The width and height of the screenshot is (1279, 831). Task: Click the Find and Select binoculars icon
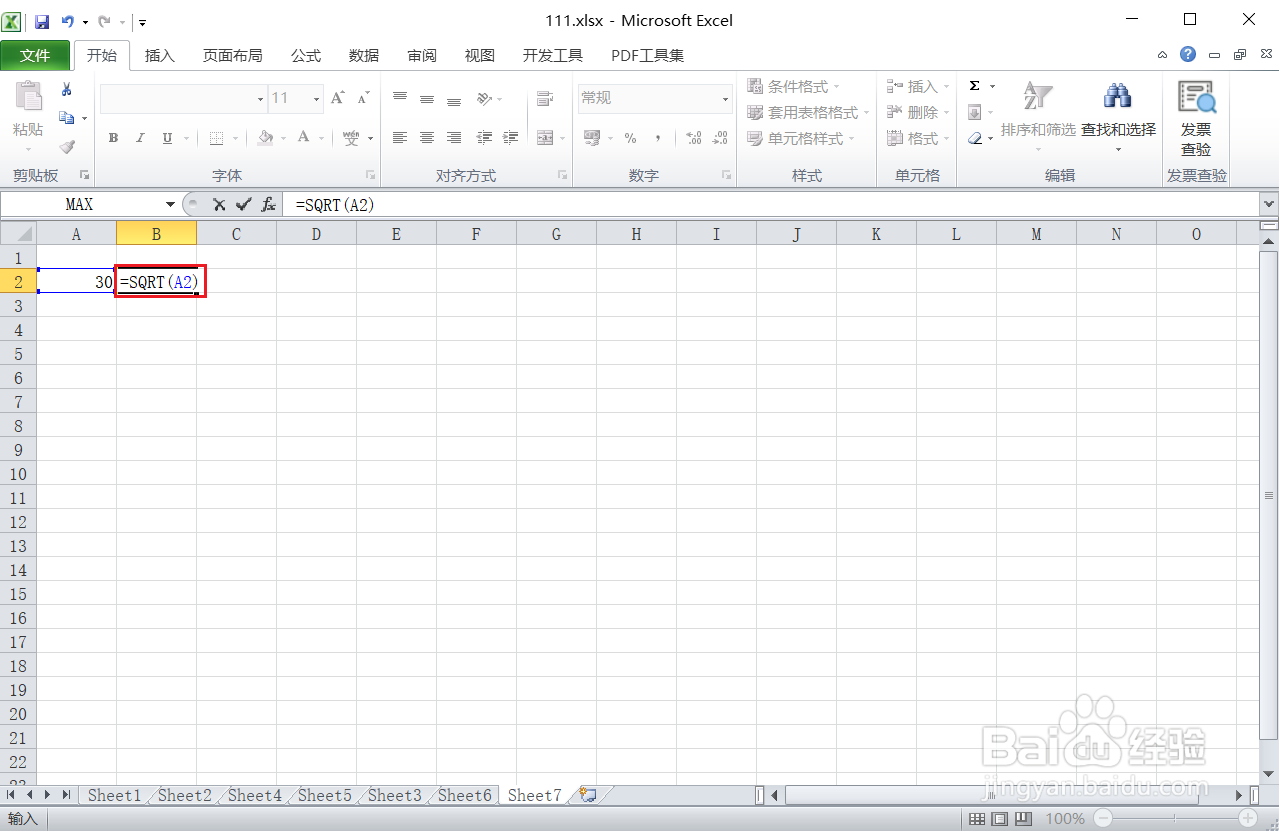tap(1117, 96)
